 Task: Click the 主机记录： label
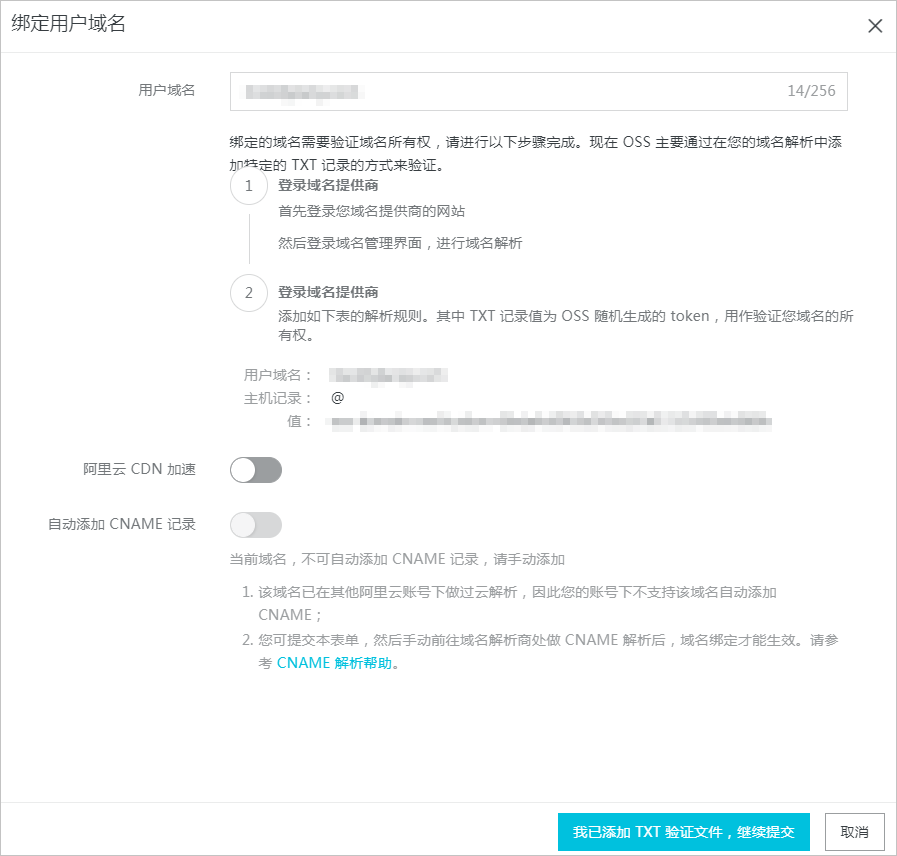pos(277,398)
